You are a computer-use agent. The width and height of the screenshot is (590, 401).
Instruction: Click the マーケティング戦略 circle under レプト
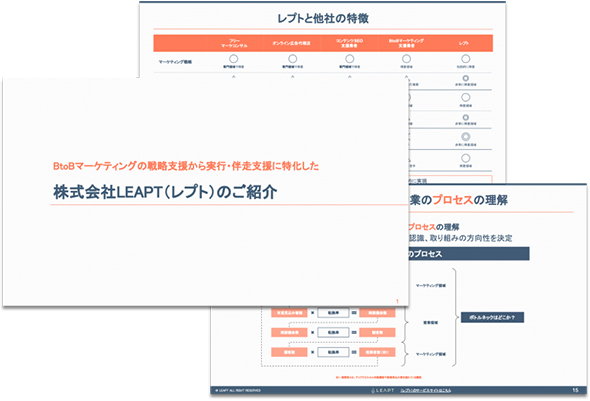pos(465,59)
